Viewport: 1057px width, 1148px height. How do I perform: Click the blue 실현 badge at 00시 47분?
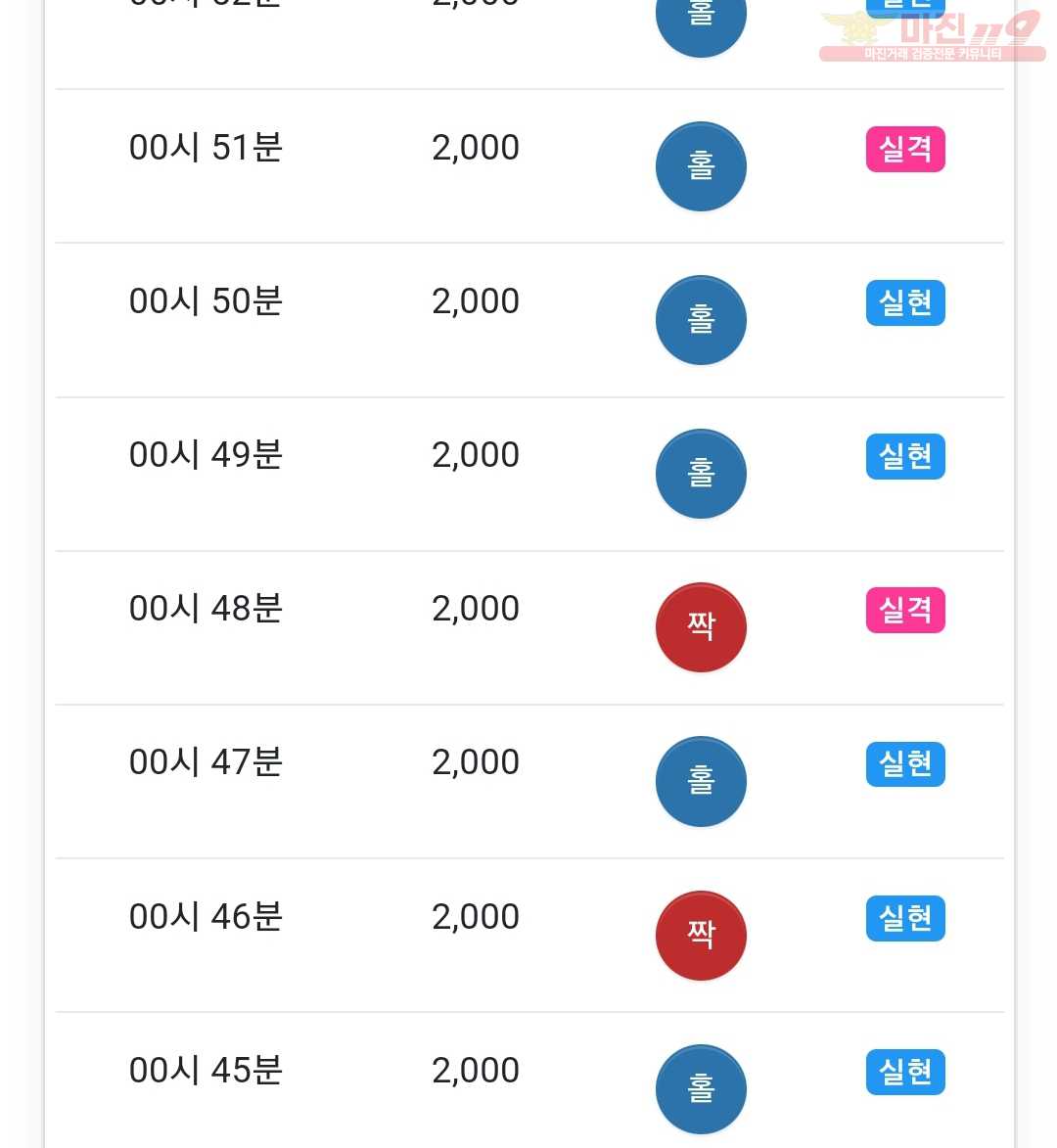(x=905, y=764)
